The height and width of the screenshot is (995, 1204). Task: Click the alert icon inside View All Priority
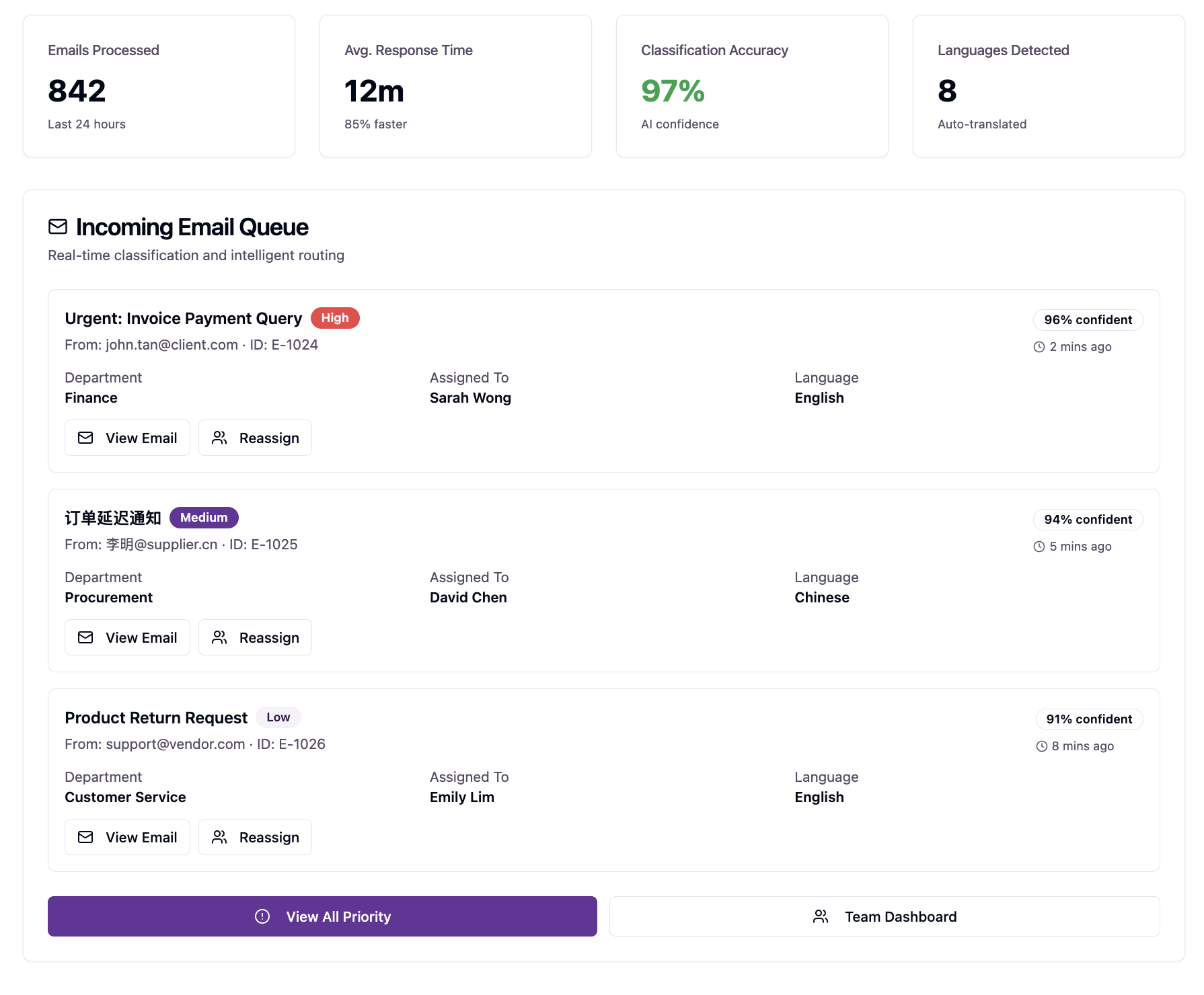[x=263, y=916]
